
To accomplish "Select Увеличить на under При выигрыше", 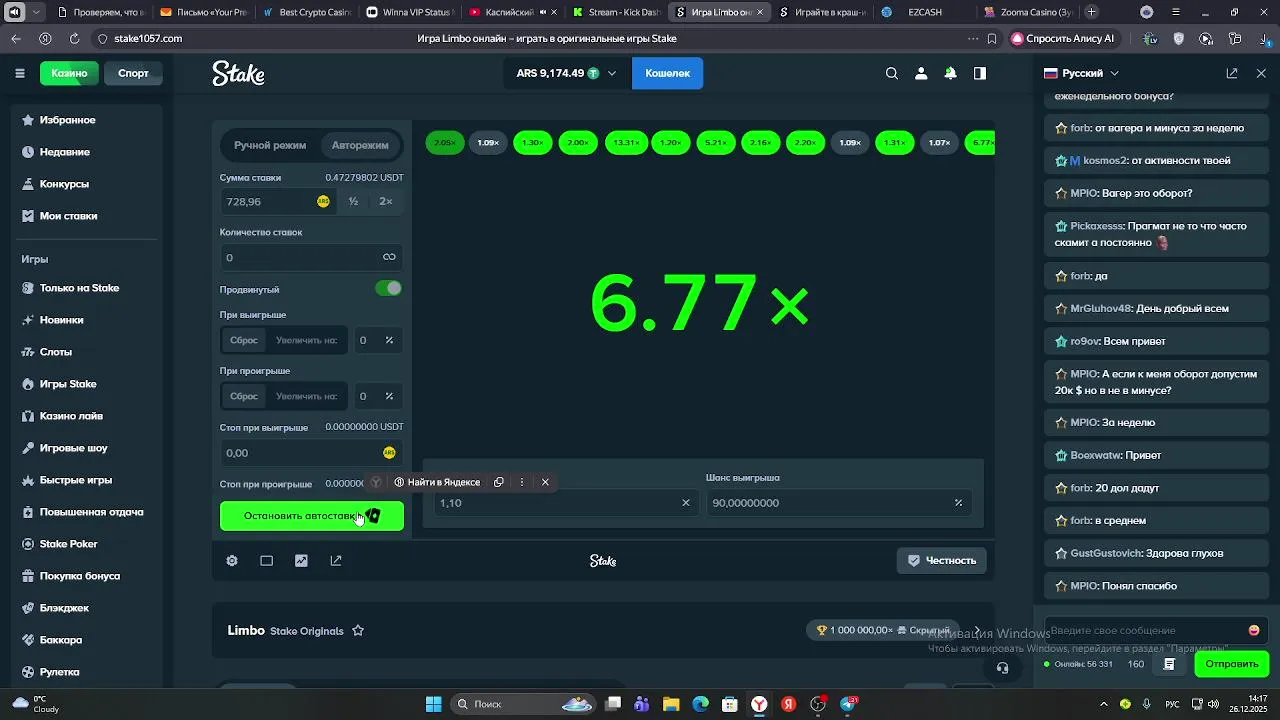I will (x=306, y=340).
